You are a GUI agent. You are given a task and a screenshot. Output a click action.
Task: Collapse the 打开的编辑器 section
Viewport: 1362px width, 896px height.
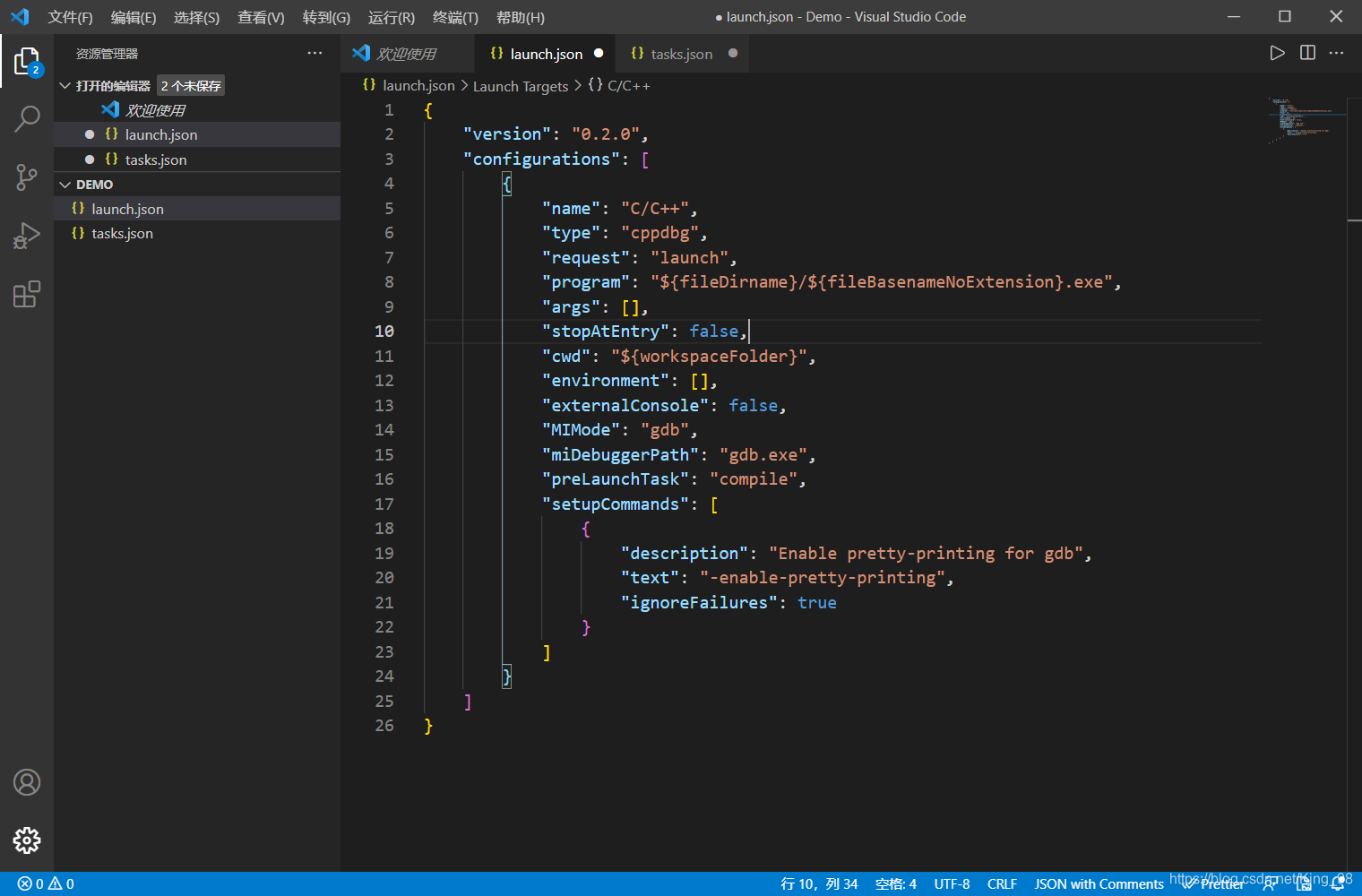[x=65, y=86]
